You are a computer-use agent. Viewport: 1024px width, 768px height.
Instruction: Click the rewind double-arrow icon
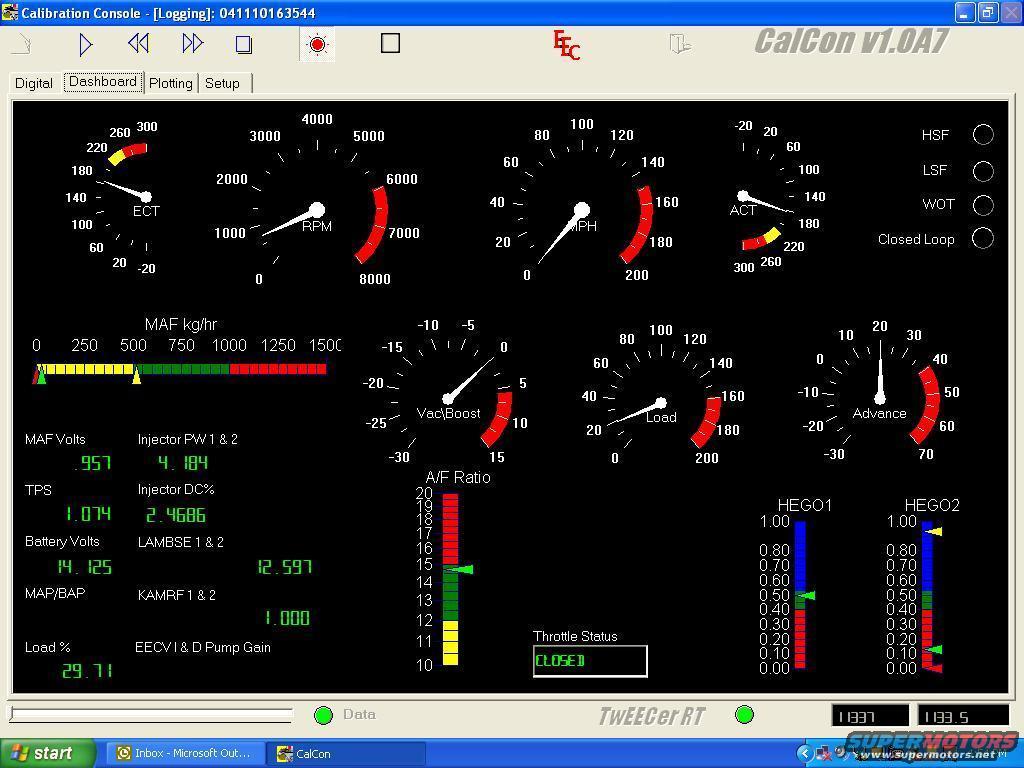pos(139,43)
